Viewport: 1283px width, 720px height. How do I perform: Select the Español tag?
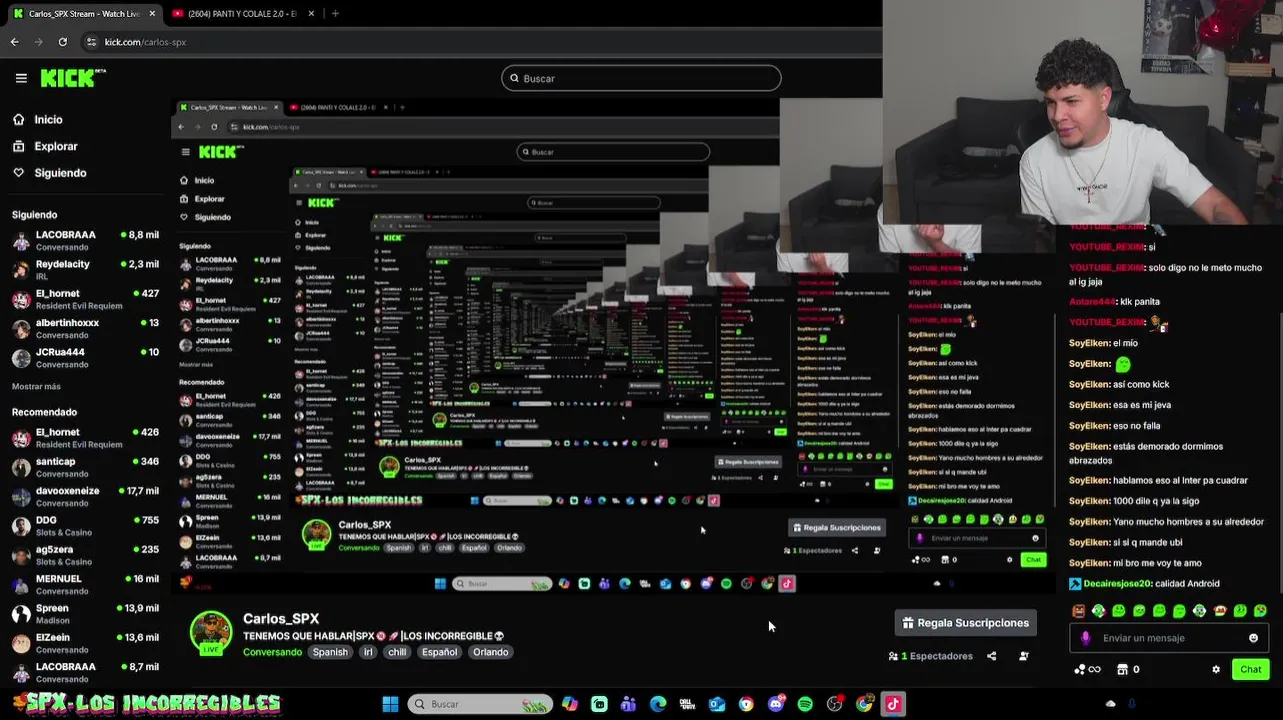pyautogui.click(x=439, y=652)
